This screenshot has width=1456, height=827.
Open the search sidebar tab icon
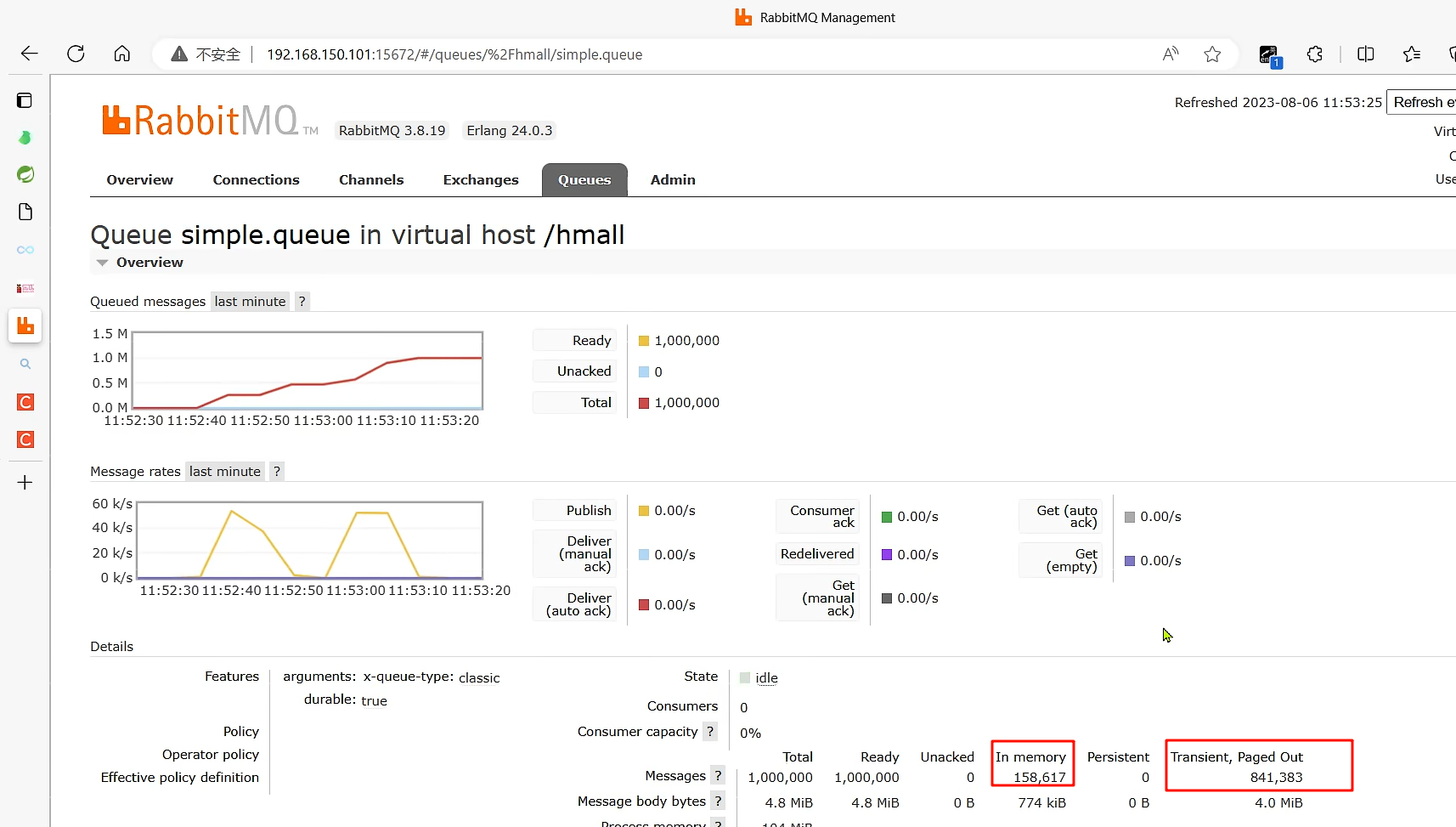pos(25,364)
